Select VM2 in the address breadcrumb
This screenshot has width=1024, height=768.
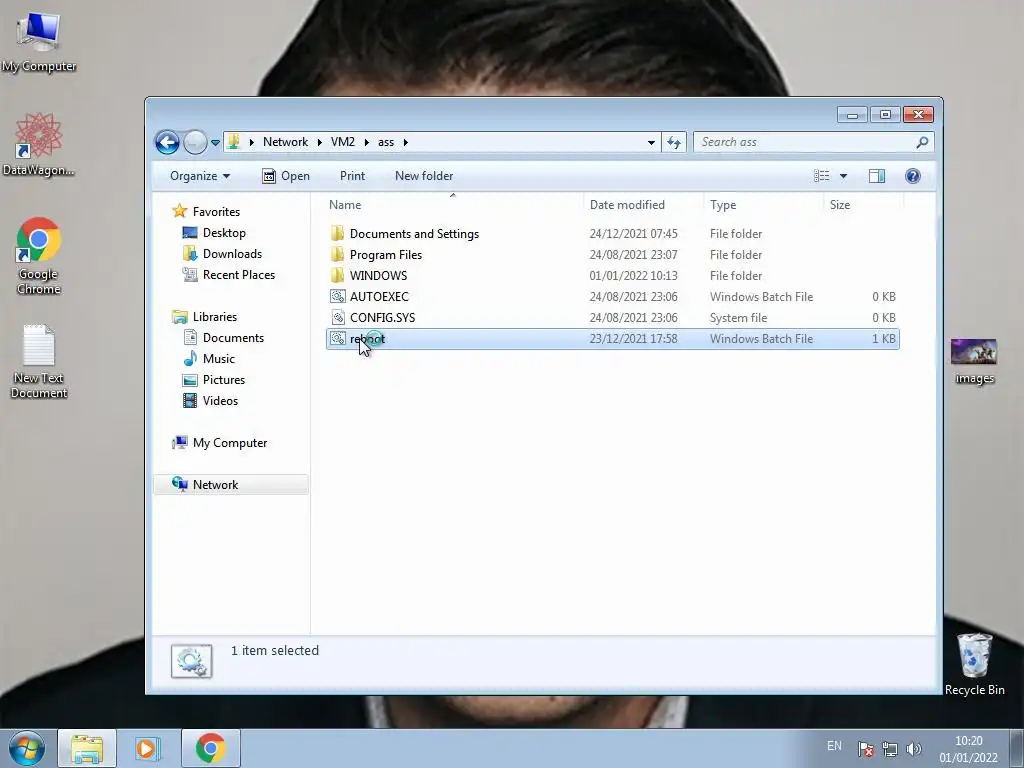(343, 142)
